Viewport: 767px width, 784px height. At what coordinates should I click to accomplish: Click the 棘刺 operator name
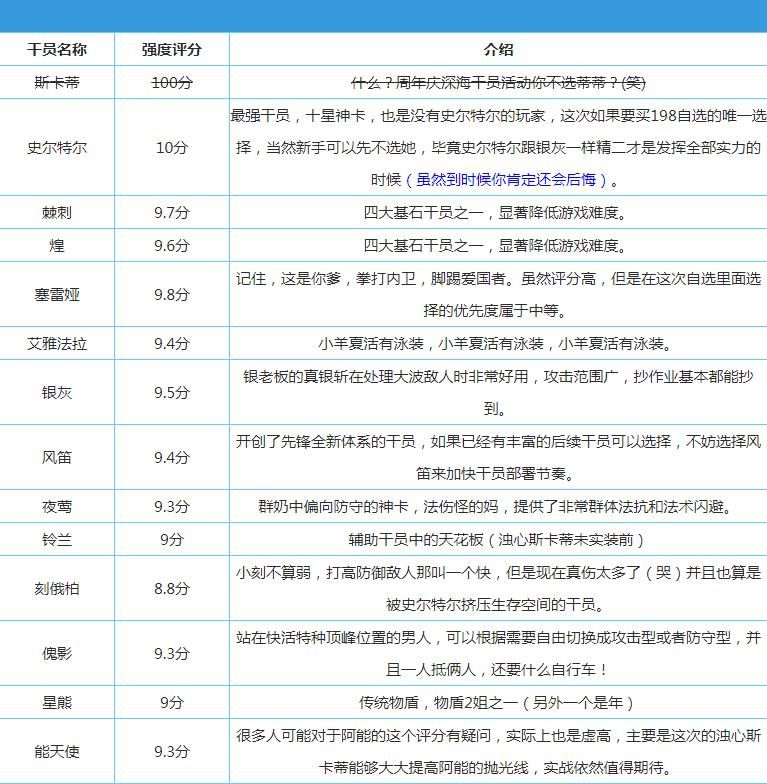point(57,213)
